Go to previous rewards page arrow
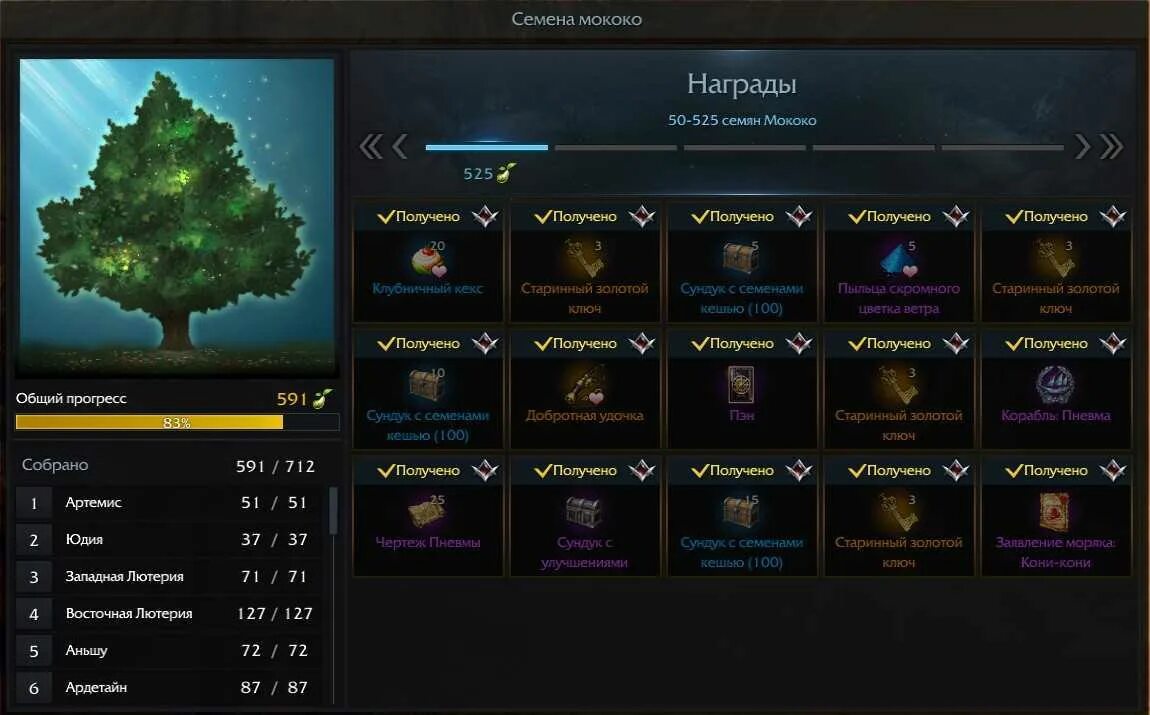 point(400,147)
